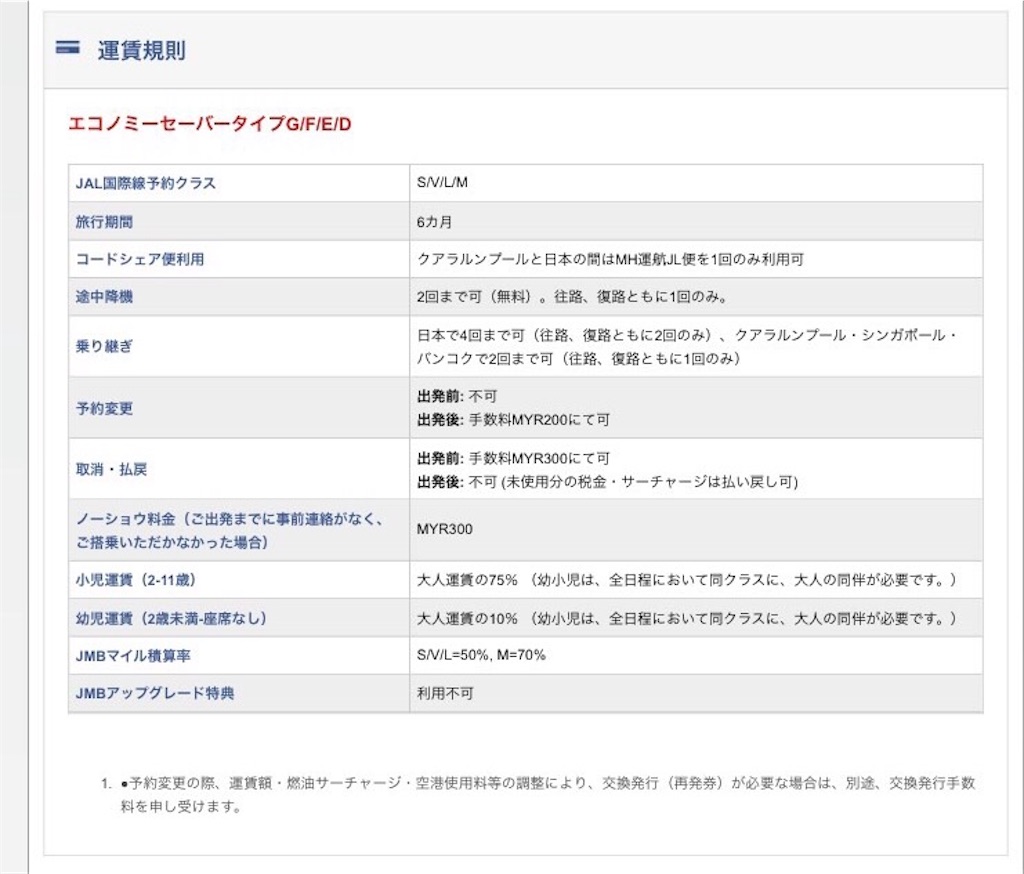Select 出発前: 不可 in 予約変更 row
Screen dimensions: 1024x874
pos(456,396)
